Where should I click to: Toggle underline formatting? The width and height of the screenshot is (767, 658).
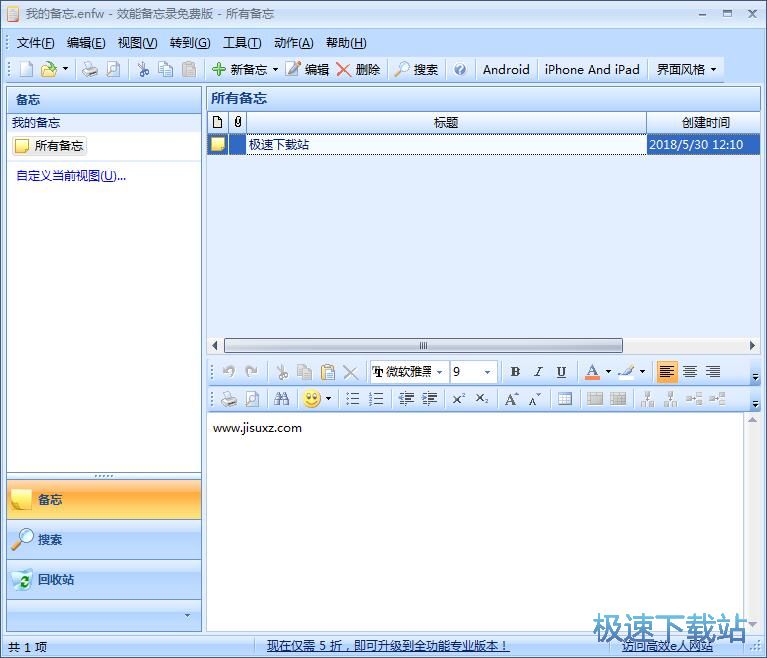pos(562,372)
